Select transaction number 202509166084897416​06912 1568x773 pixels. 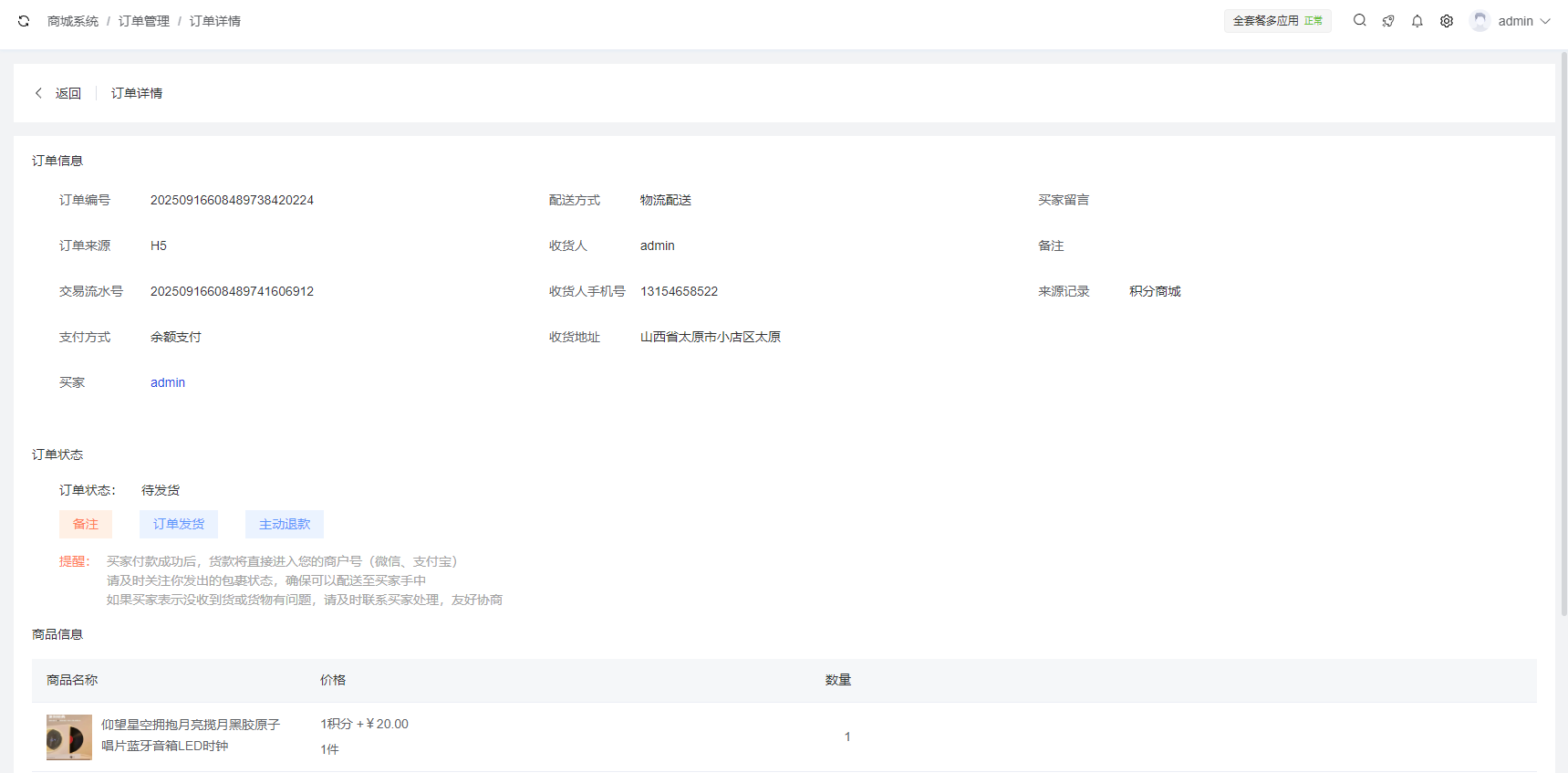232,291
